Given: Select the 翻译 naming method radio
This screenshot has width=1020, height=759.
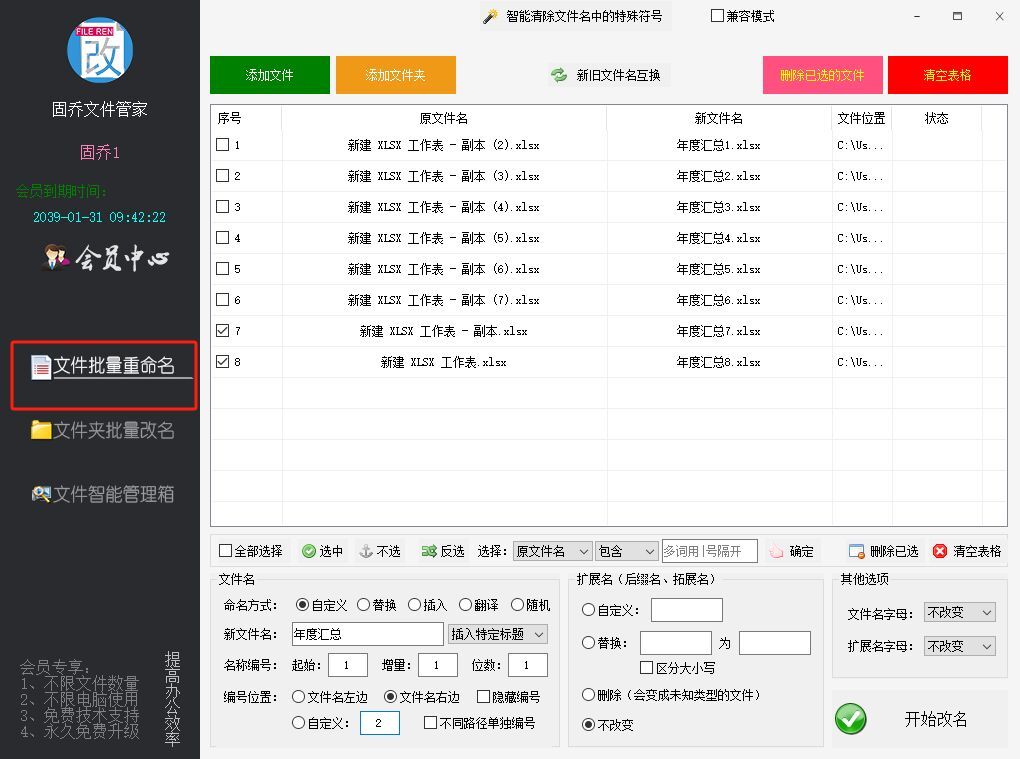Looking at the screenshot, I should (465, 605).
